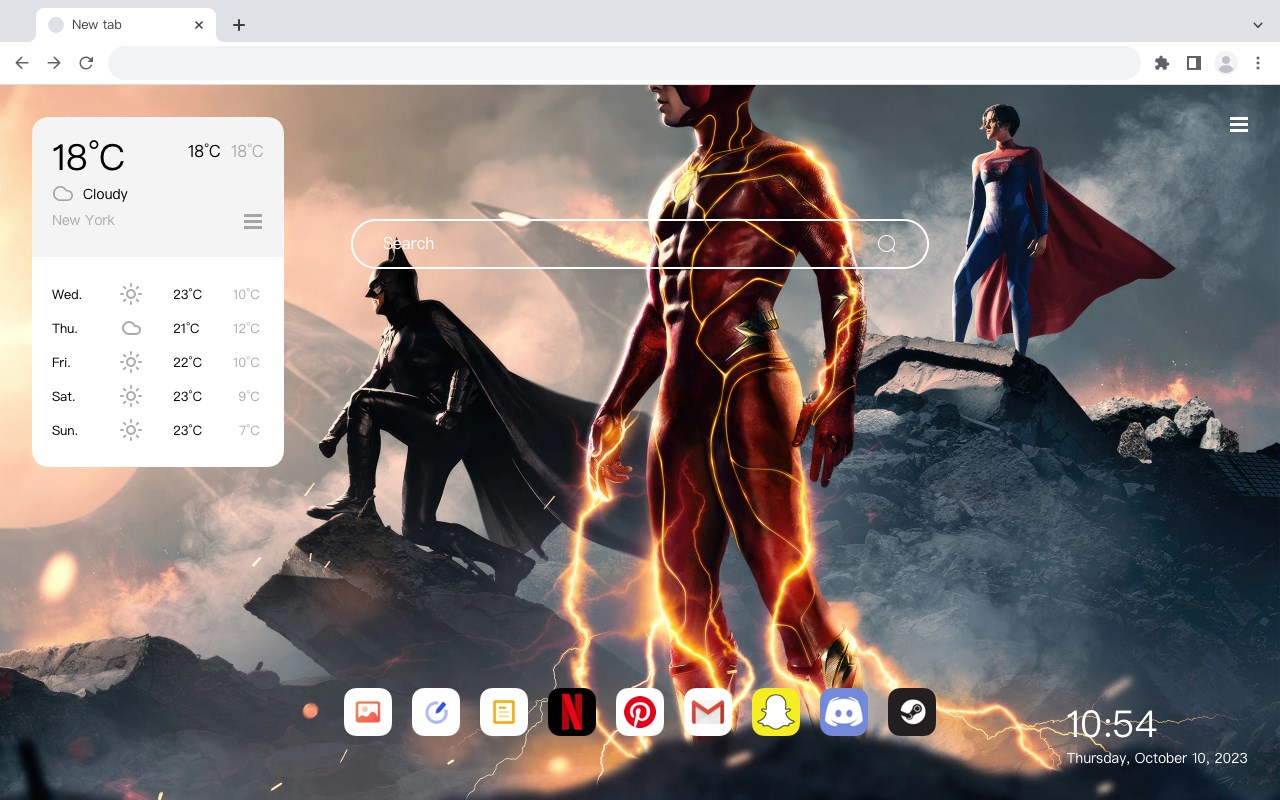The width and height of the screenshot is (1280, 800).
Task: Open the hamburger menu on the wallpaper page
Action: pos(1239,125)
